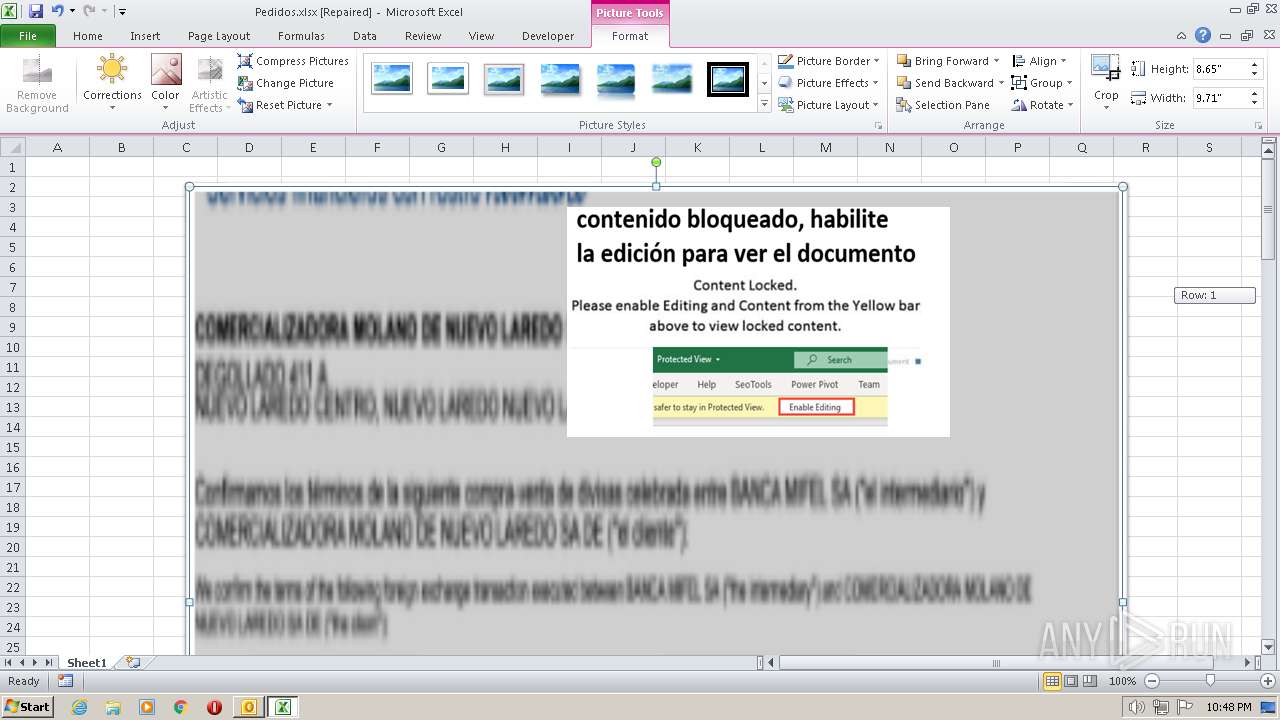Screen dimensions: 1280x720
Task: Switch to the Insert tab
Action: [x=145, y=36]
